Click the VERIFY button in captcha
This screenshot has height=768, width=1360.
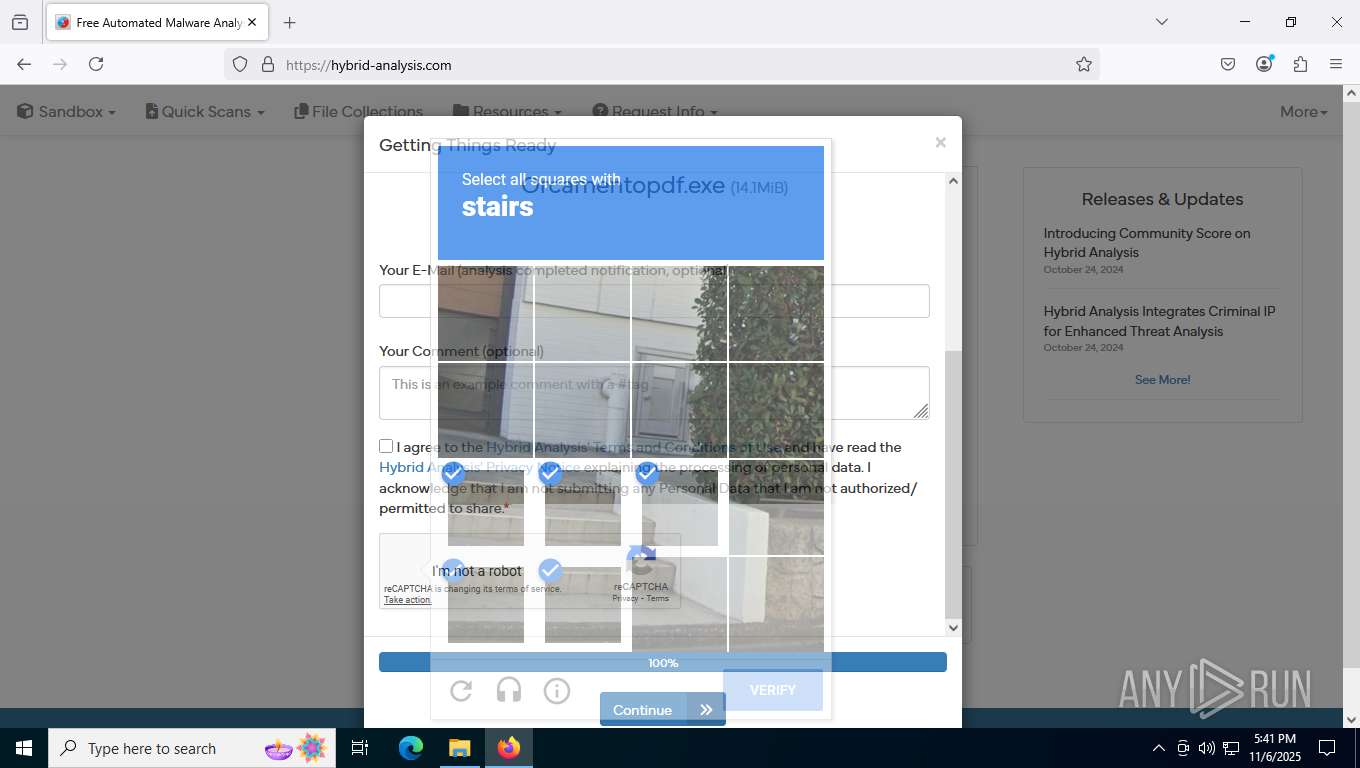coord(773,690)
